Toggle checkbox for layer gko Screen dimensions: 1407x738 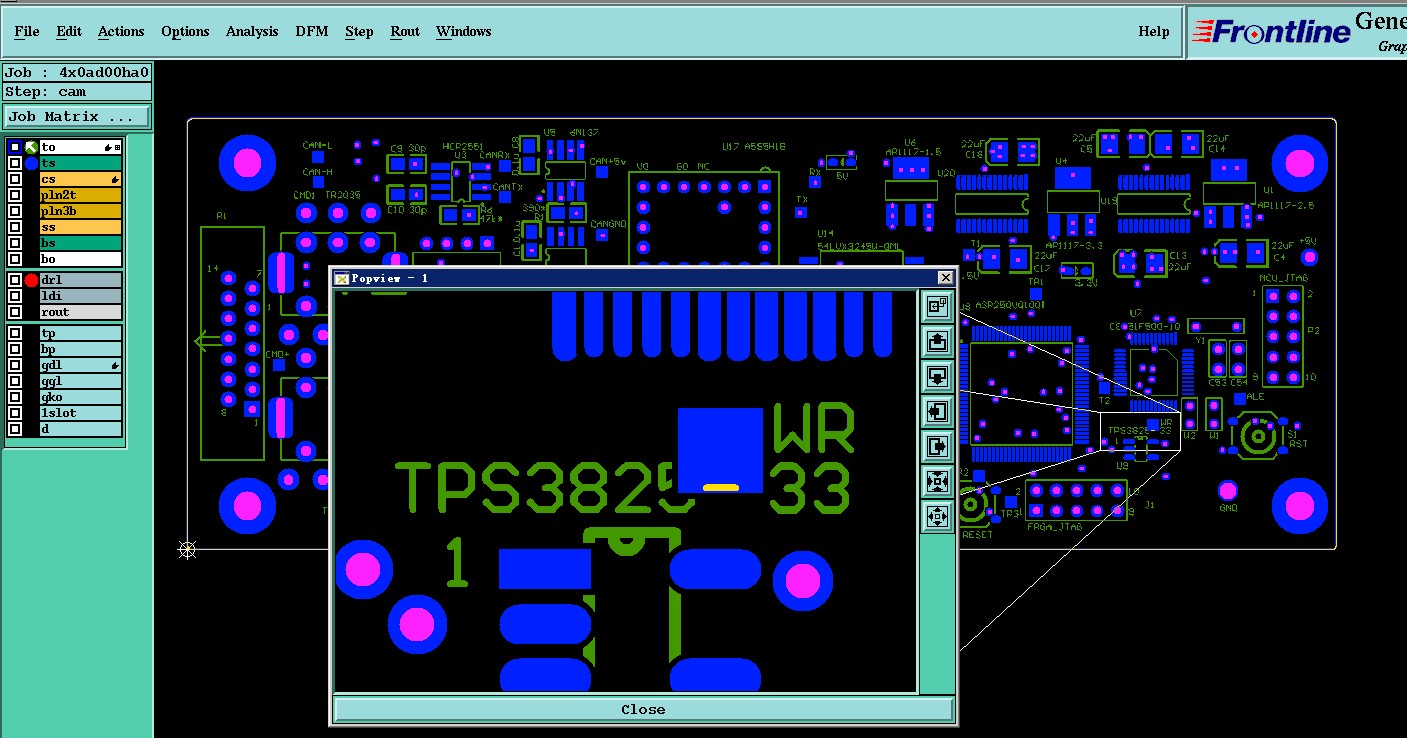[x=15, y=397]
